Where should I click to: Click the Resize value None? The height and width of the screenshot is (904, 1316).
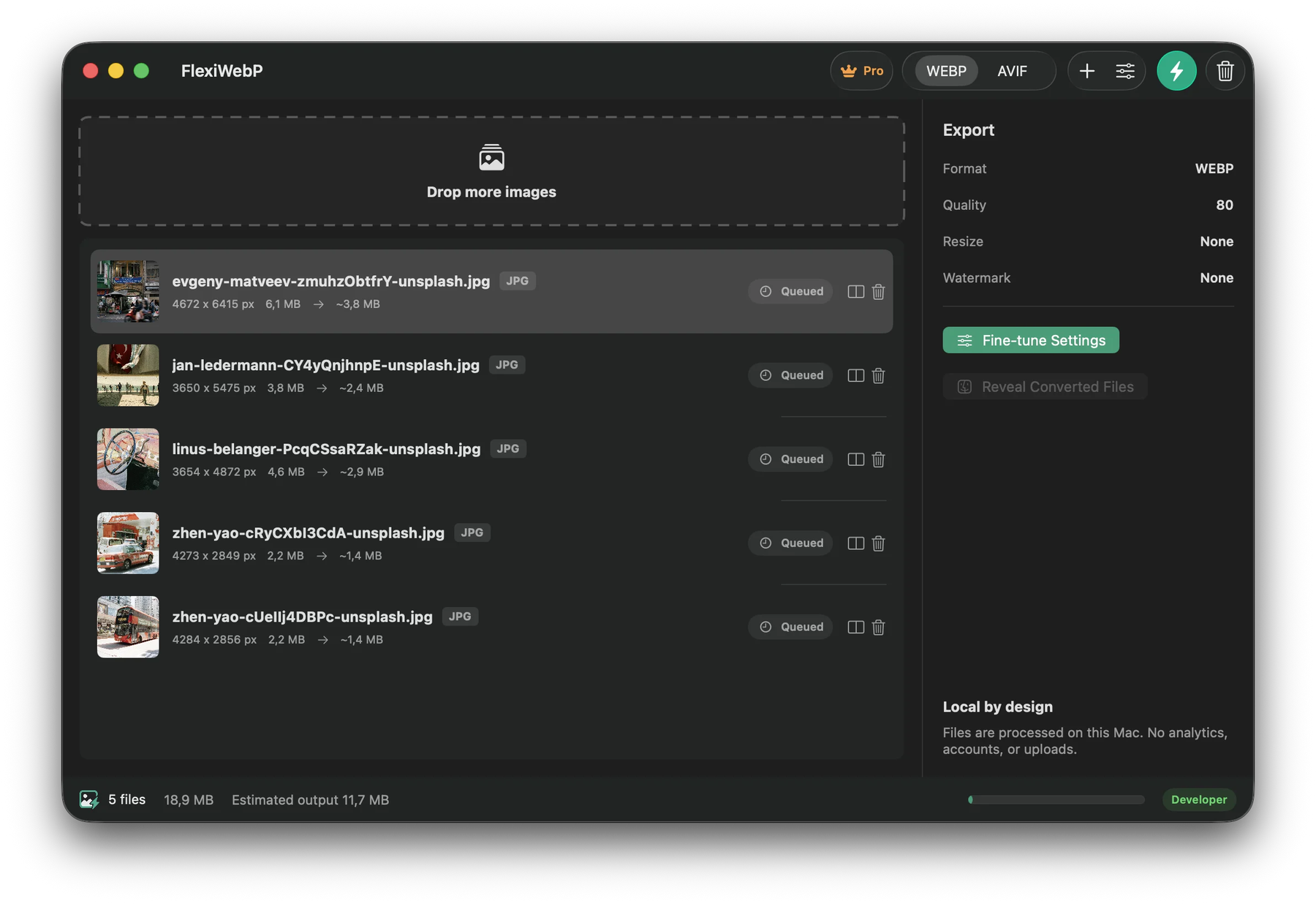tap(1217, 242)
